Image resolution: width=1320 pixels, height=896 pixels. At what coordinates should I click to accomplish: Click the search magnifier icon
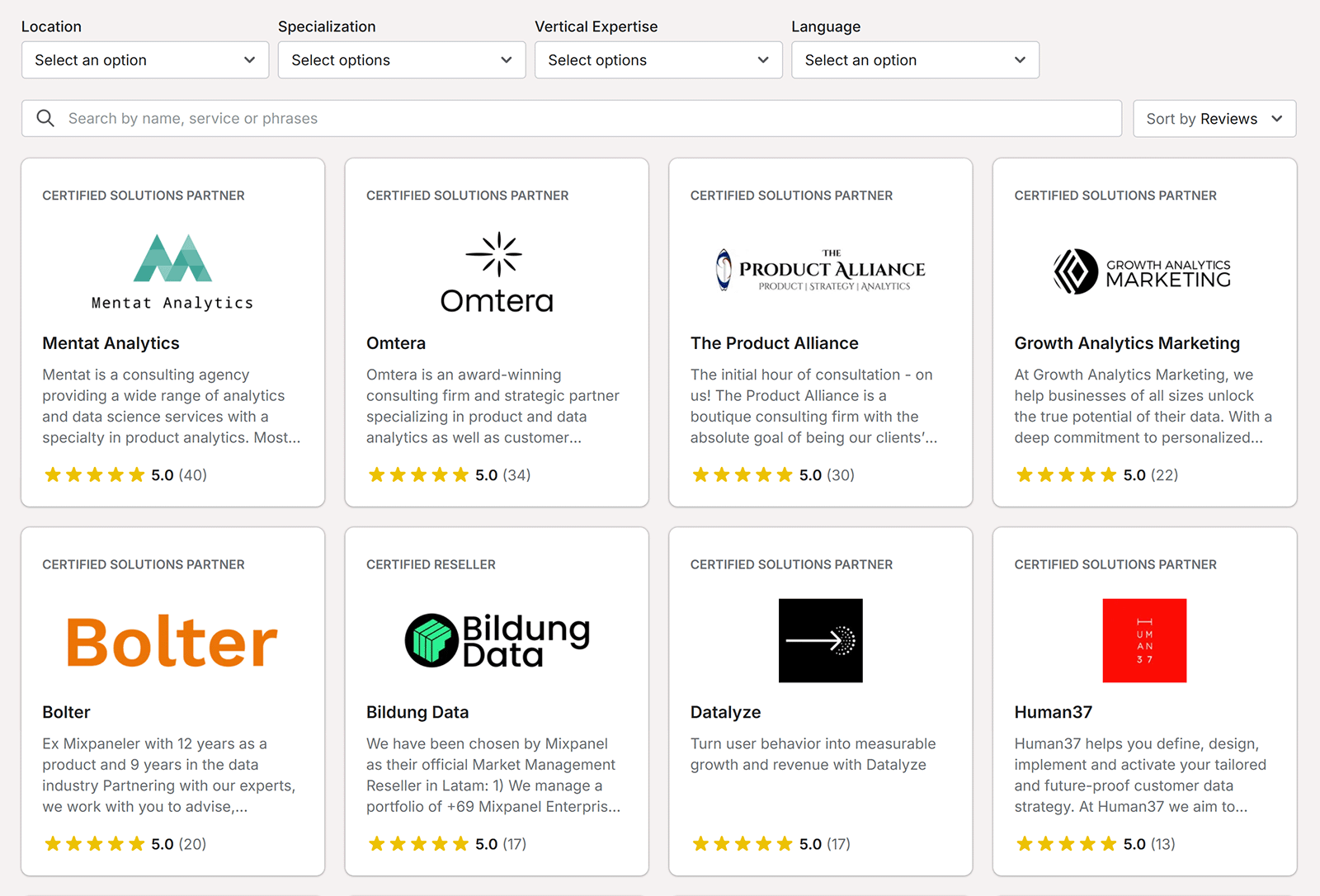45,118
